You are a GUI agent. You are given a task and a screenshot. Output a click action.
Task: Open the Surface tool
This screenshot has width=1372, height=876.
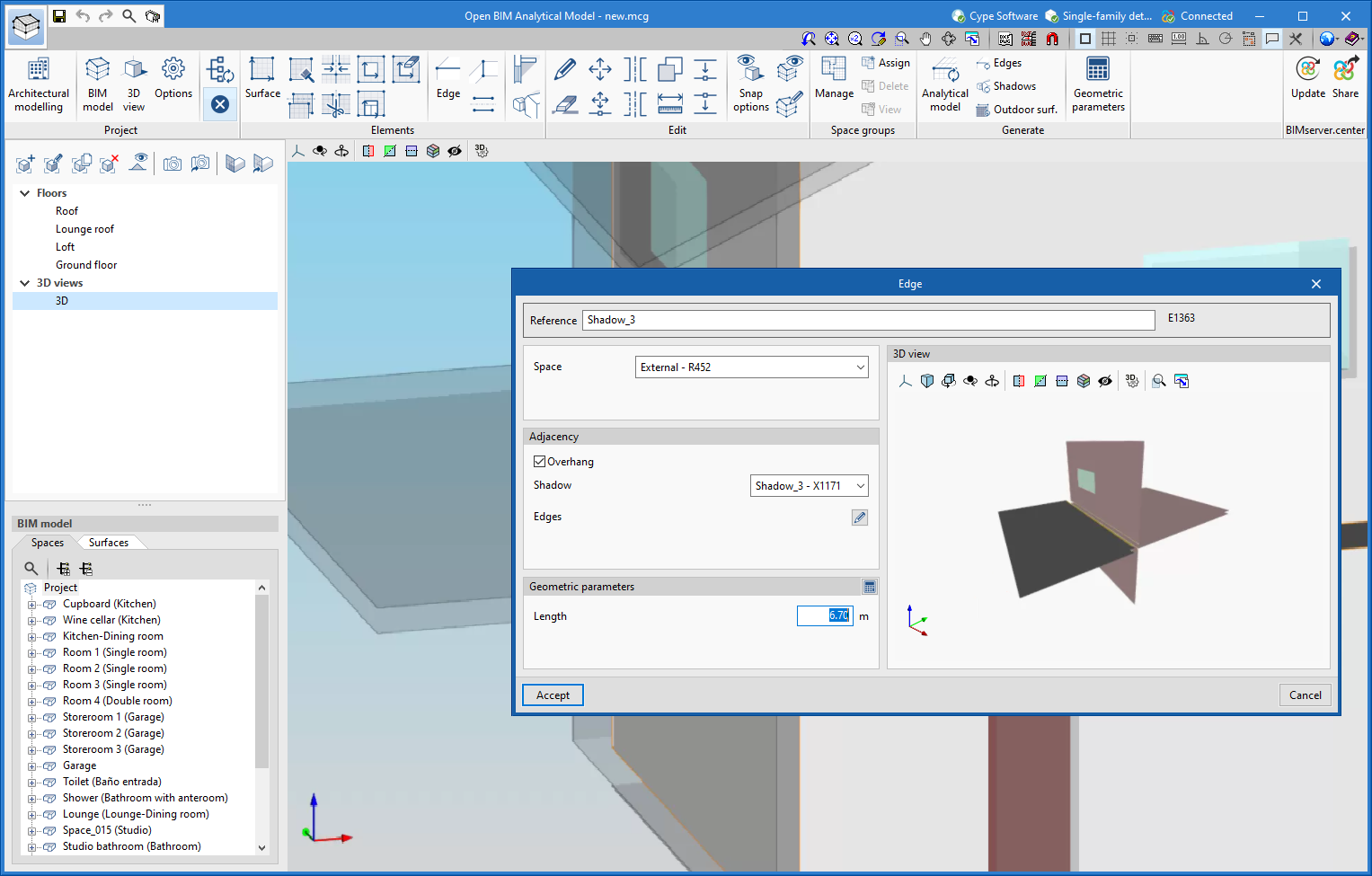261,79
